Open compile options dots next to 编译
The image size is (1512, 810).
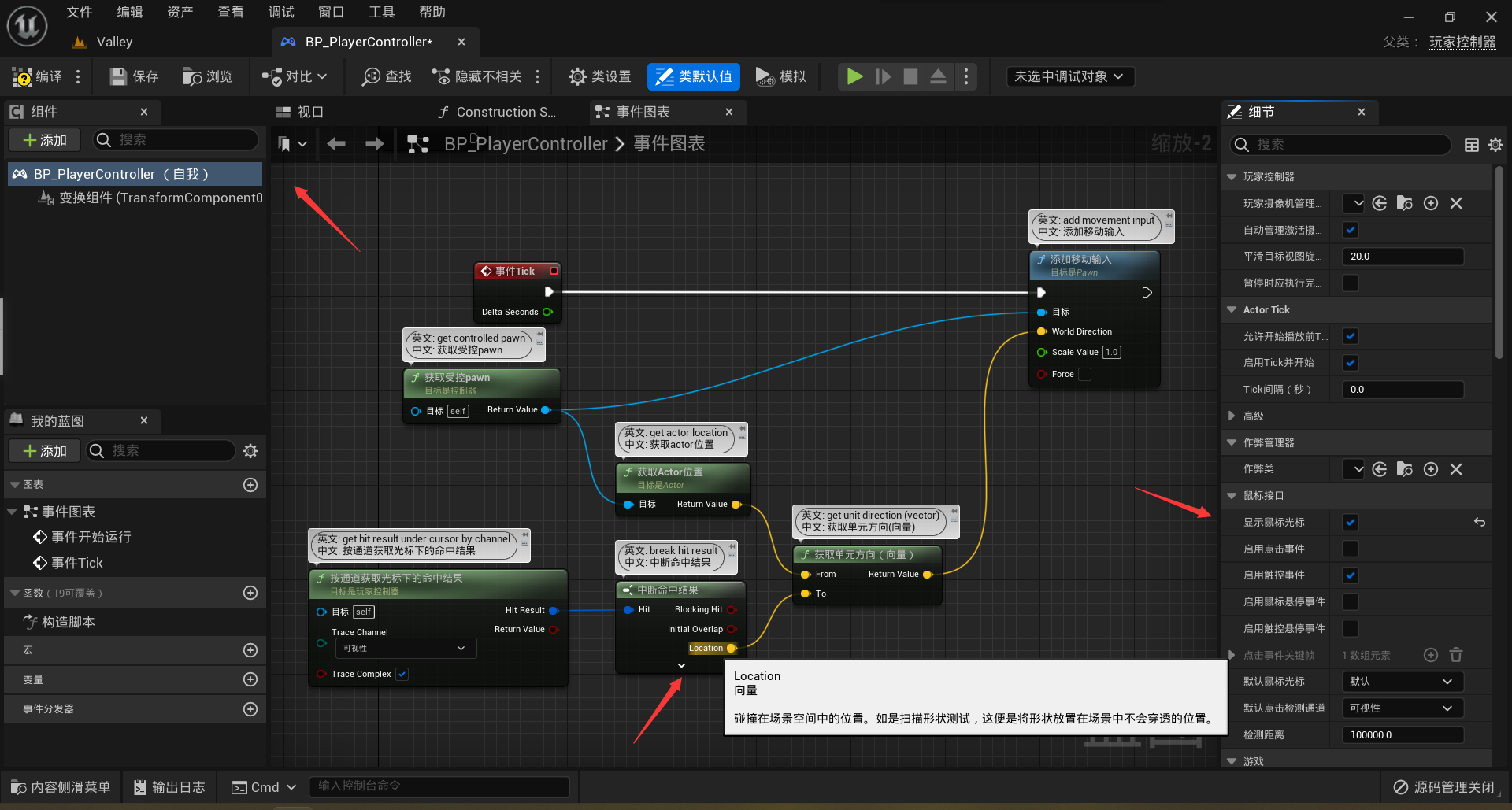coord(77,76)
